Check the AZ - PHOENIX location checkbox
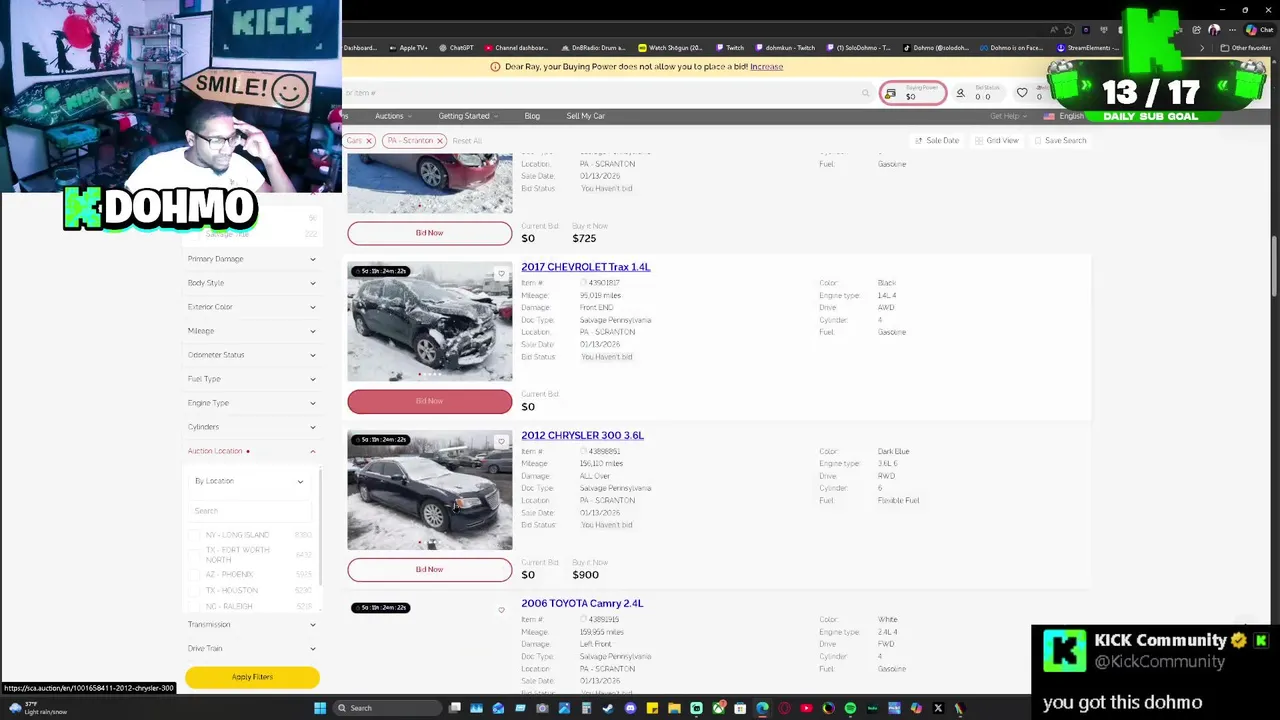The height and width of the screenshot is (720, 1280). [x=195, y=574]
